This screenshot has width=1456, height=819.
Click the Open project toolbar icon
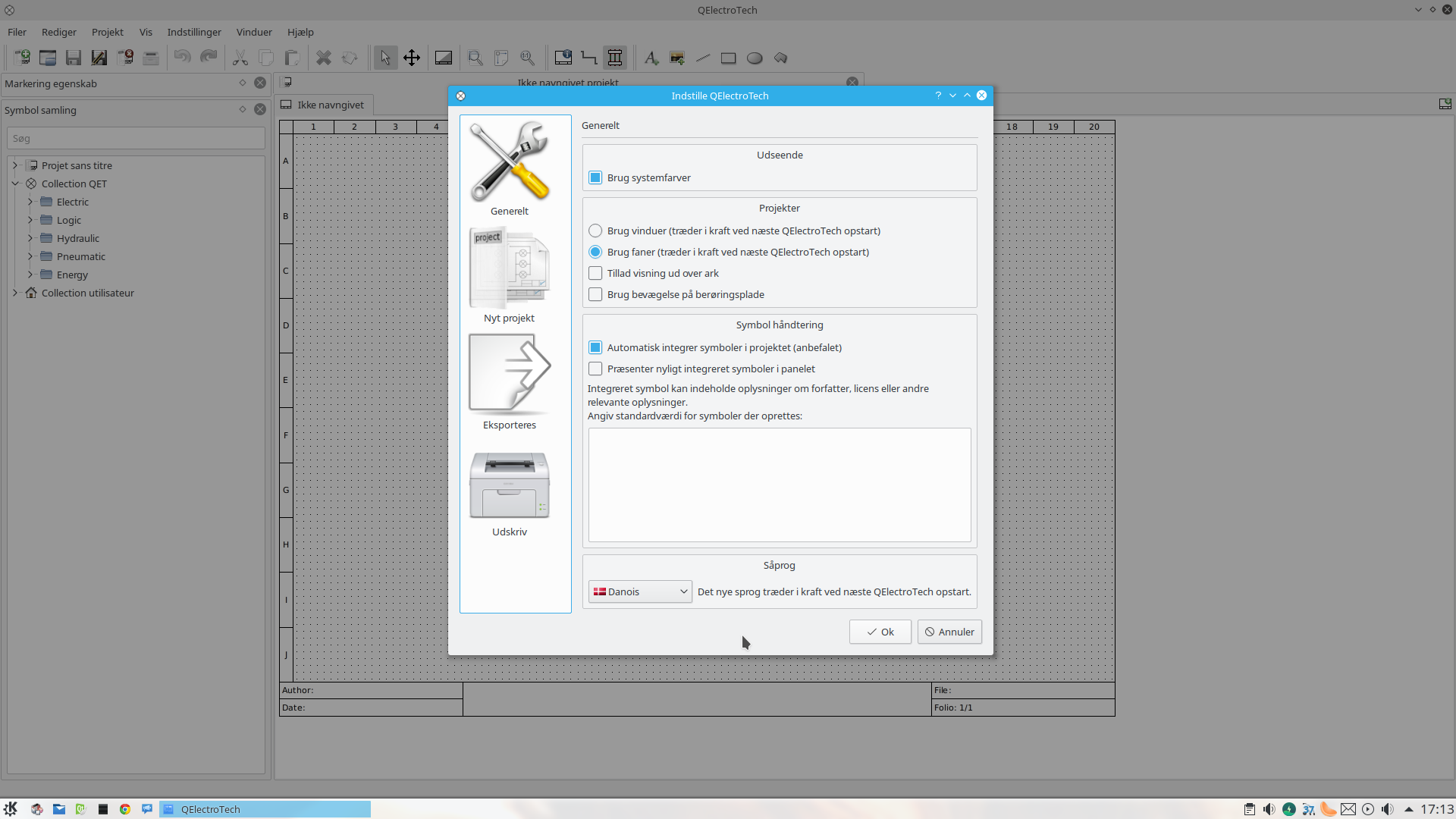pyautogui.click(x=48, y=58)
